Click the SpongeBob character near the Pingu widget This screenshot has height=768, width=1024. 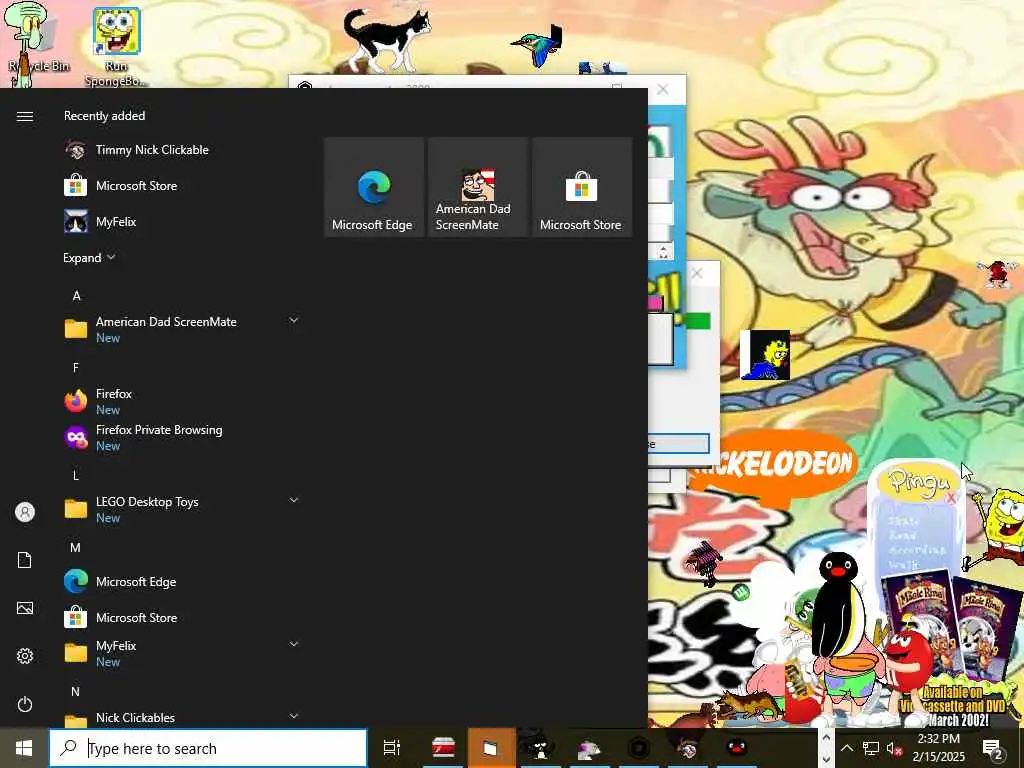[997, 526]
